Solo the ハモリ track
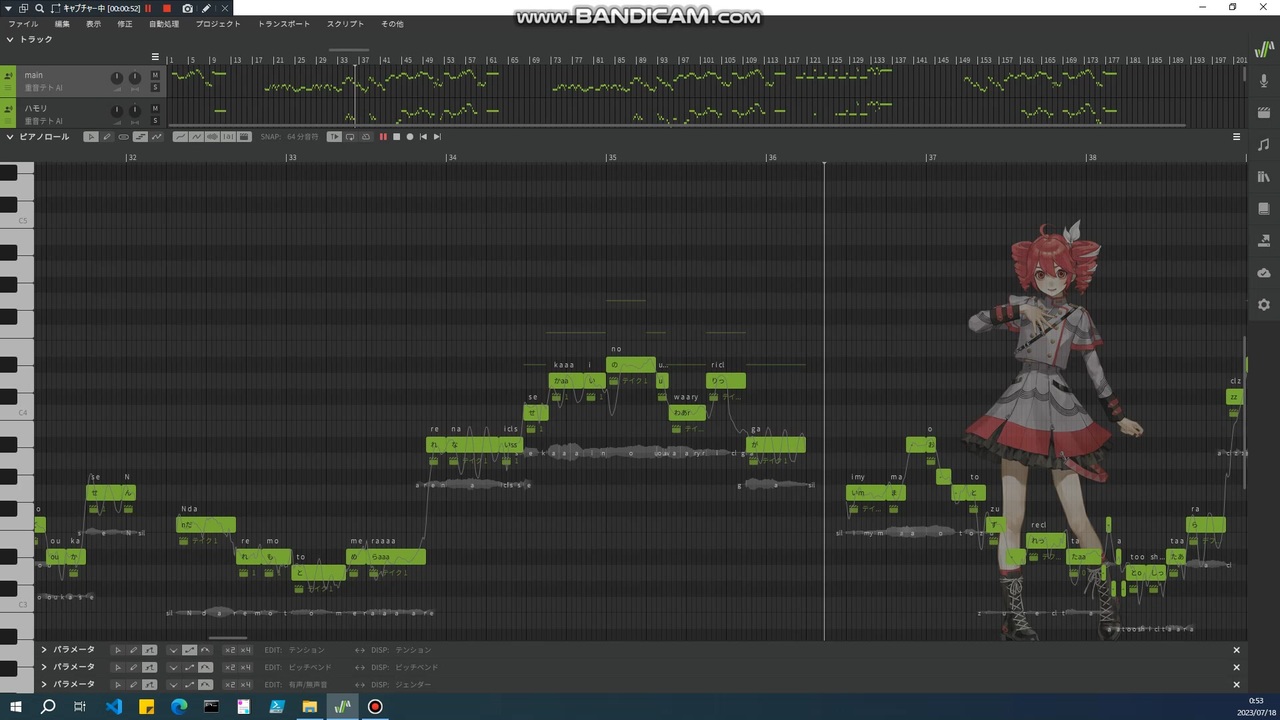Image resolution: width=1280 pixels, height=720 pixels. pyautogui.click(x=155, y=120)
